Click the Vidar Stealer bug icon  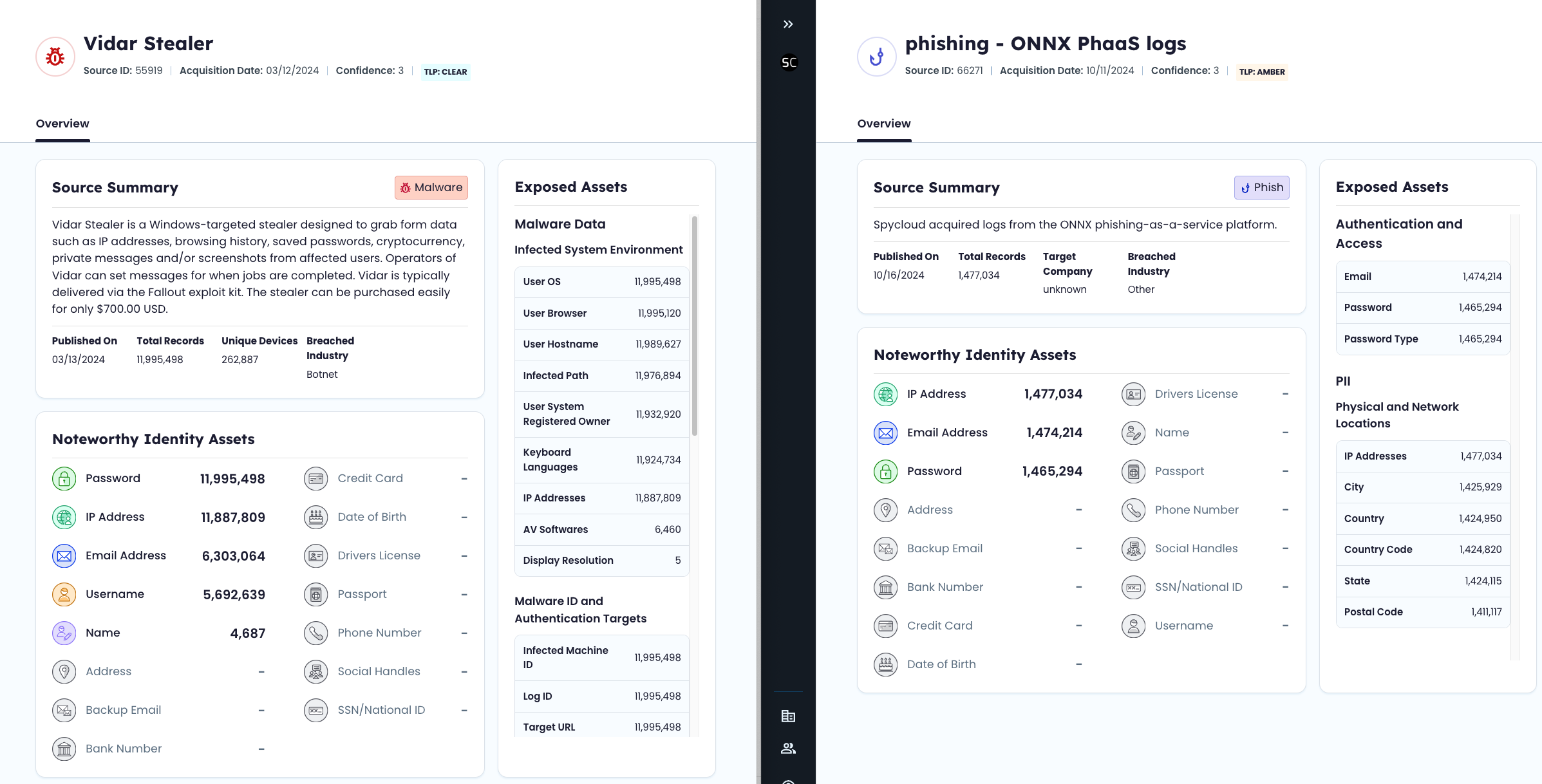55,57
